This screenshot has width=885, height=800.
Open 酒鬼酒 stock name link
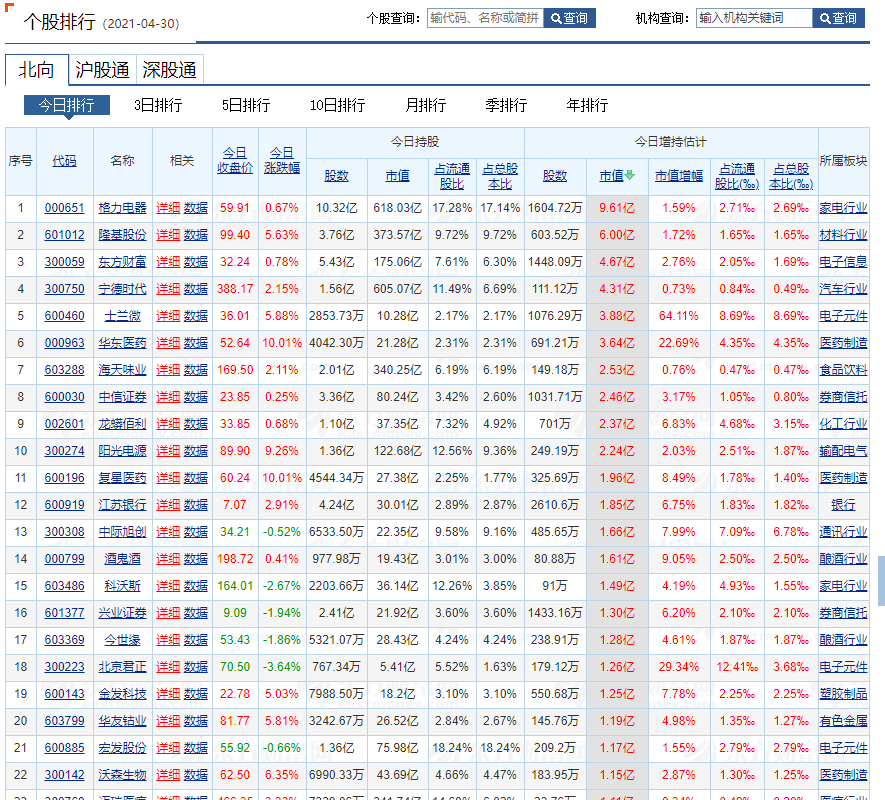click(122, 559)
